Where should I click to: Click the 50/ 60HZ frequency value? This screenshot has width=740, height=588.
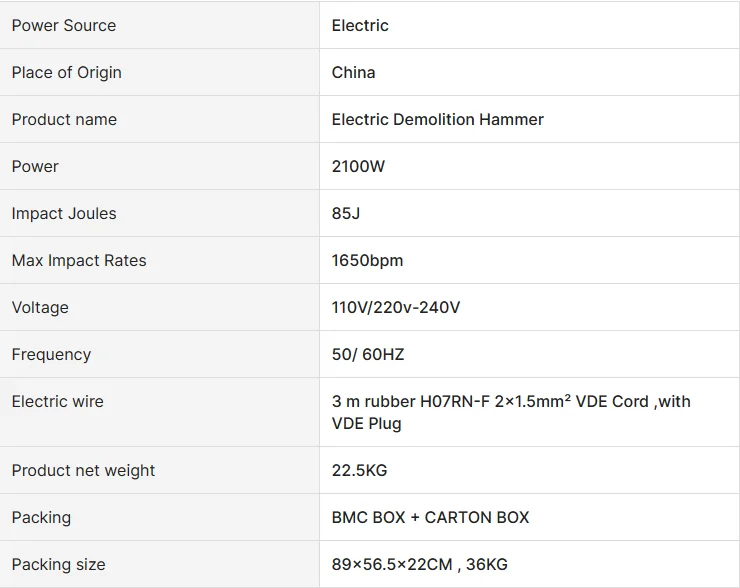pyautogui.click(x=368, y=354)
